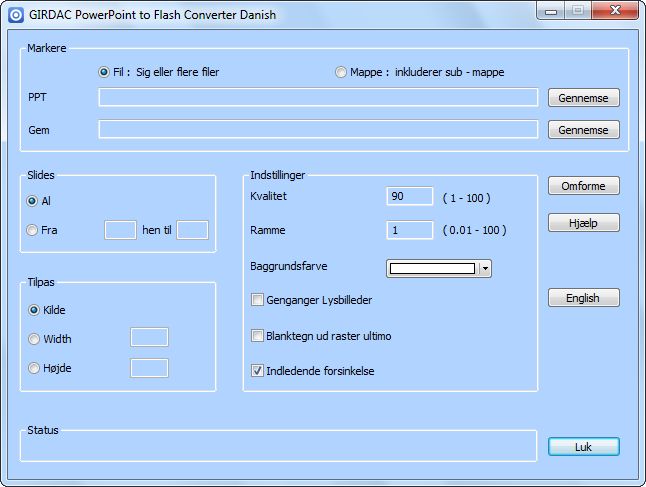The image size is (646, 487).
Task: Enable Blanktegn ud raster ultimo checkbox
Action: (257, 336)
